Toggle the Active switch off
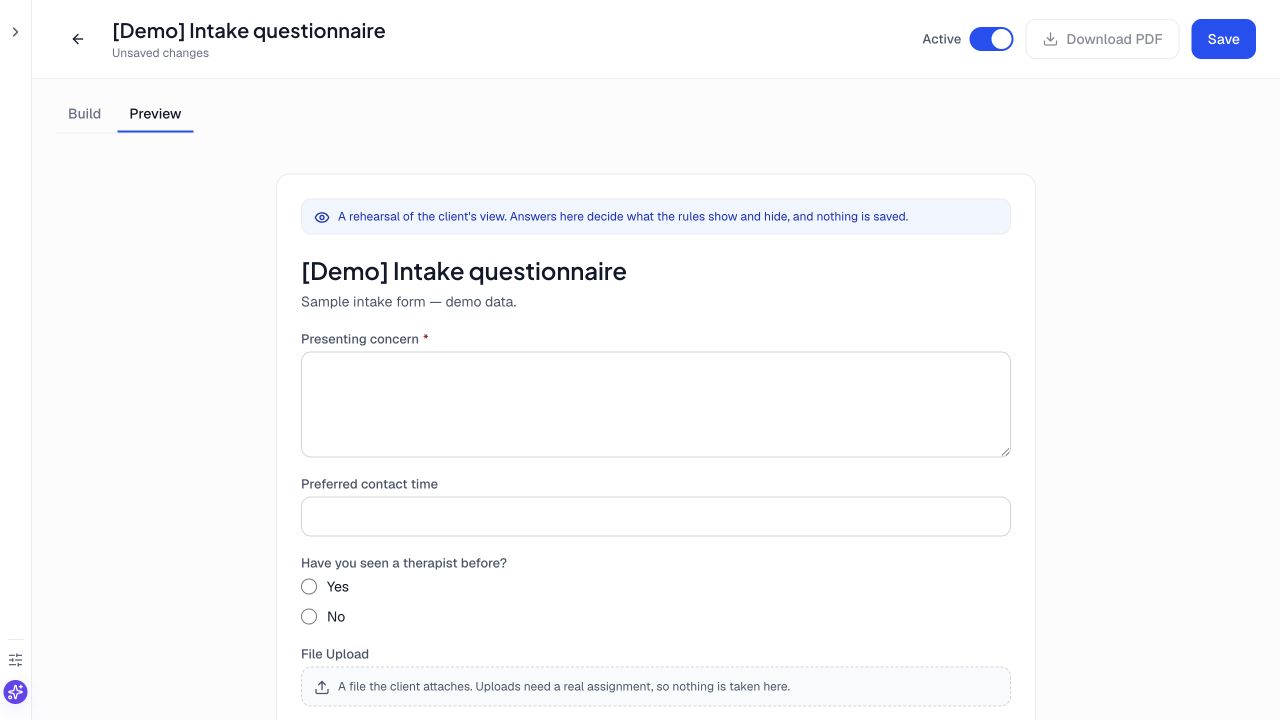 (991, 39)
